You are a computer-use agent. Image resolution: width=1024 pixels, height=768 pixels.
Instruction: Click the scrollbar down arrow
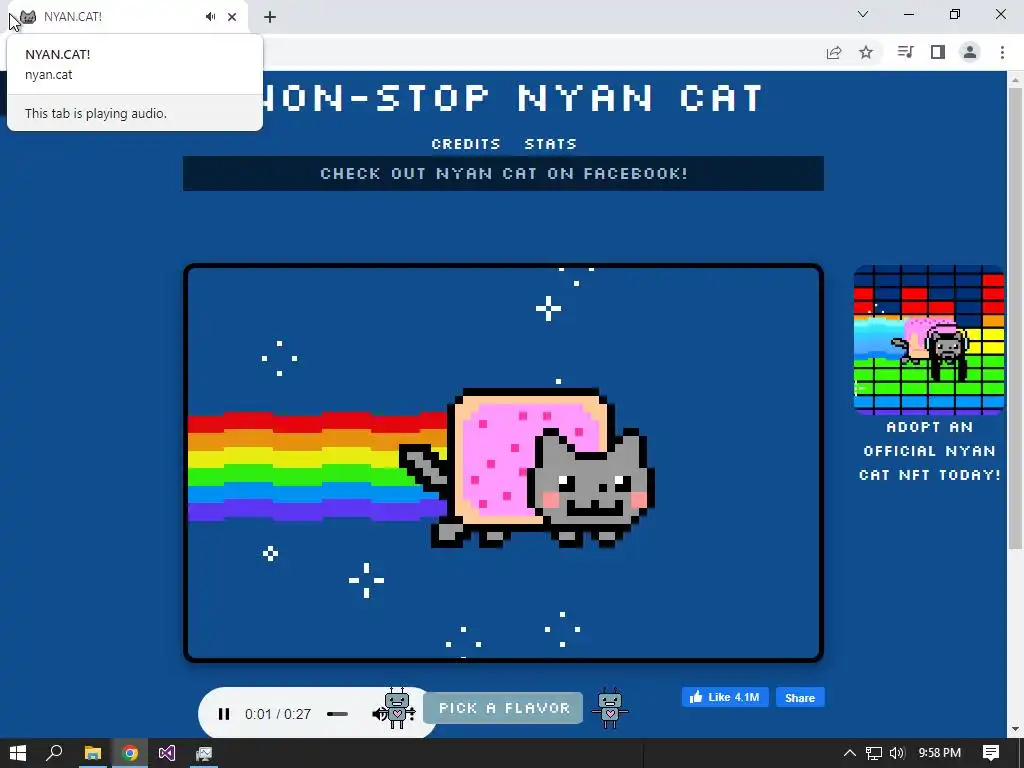[1015, 729]
